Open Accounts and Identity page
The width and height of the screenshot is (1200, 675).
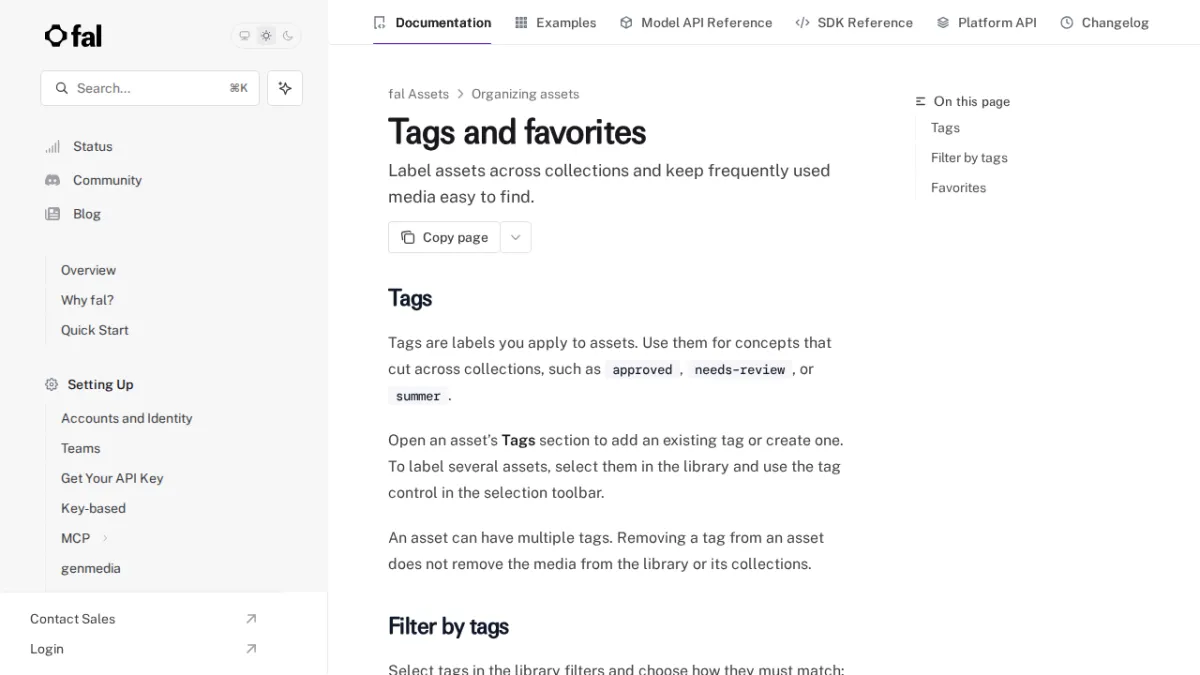127,418
